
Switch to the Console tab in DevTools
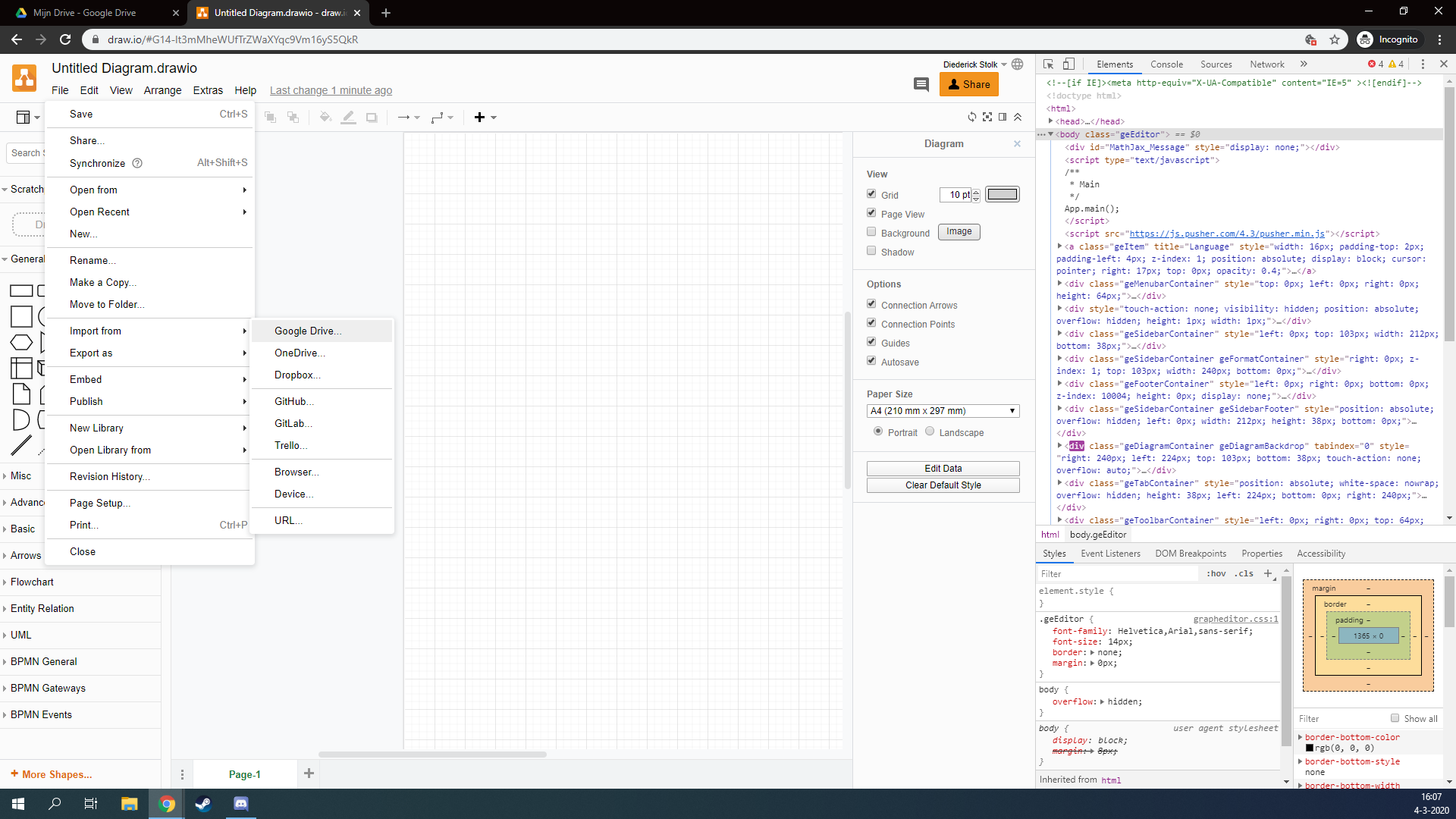1166,64
